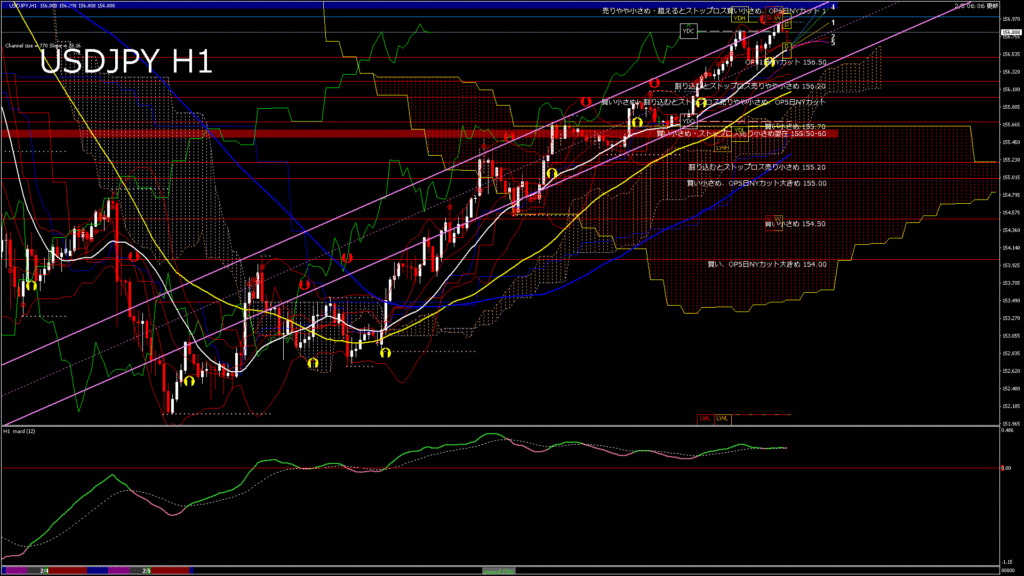The image size is (1024, 576).
Task: Select the Channel size and Slope text
Action: pos(43,45)
